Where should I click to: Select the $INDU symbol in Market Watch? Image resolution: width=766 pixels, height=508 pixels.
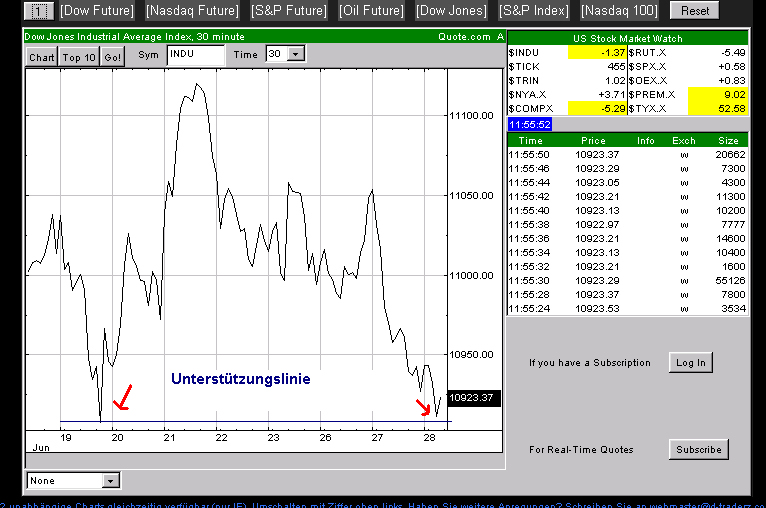coord(523,53)
